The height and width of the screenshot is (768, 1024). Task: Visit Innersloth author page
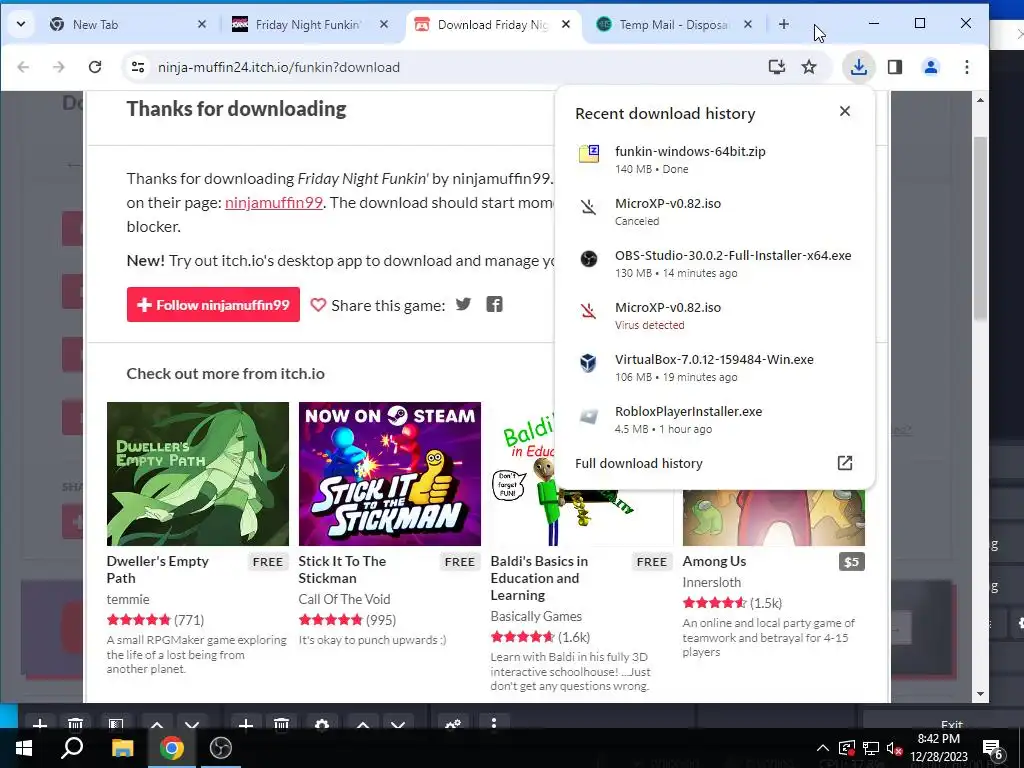tap(711, 582)
